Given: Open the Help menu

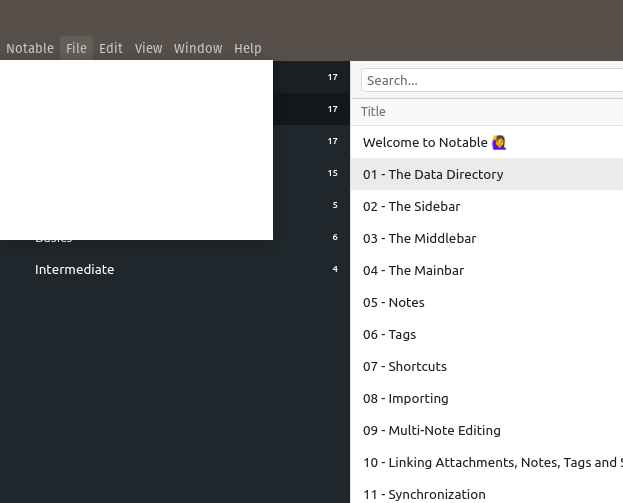Looking at the screenshot, I should (248, 48).
